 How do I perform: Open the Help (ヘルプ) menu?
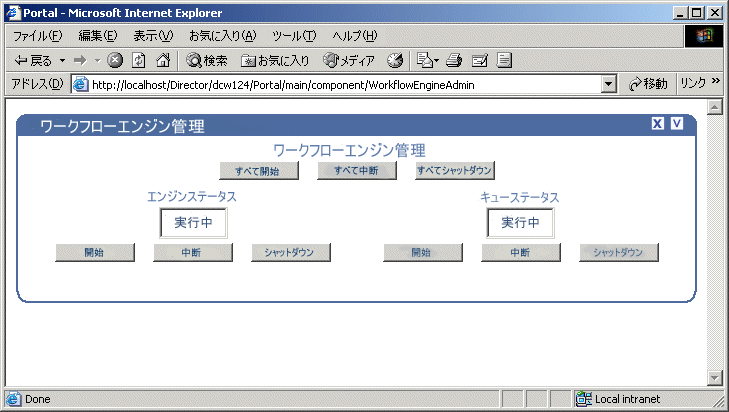point(355,36)
